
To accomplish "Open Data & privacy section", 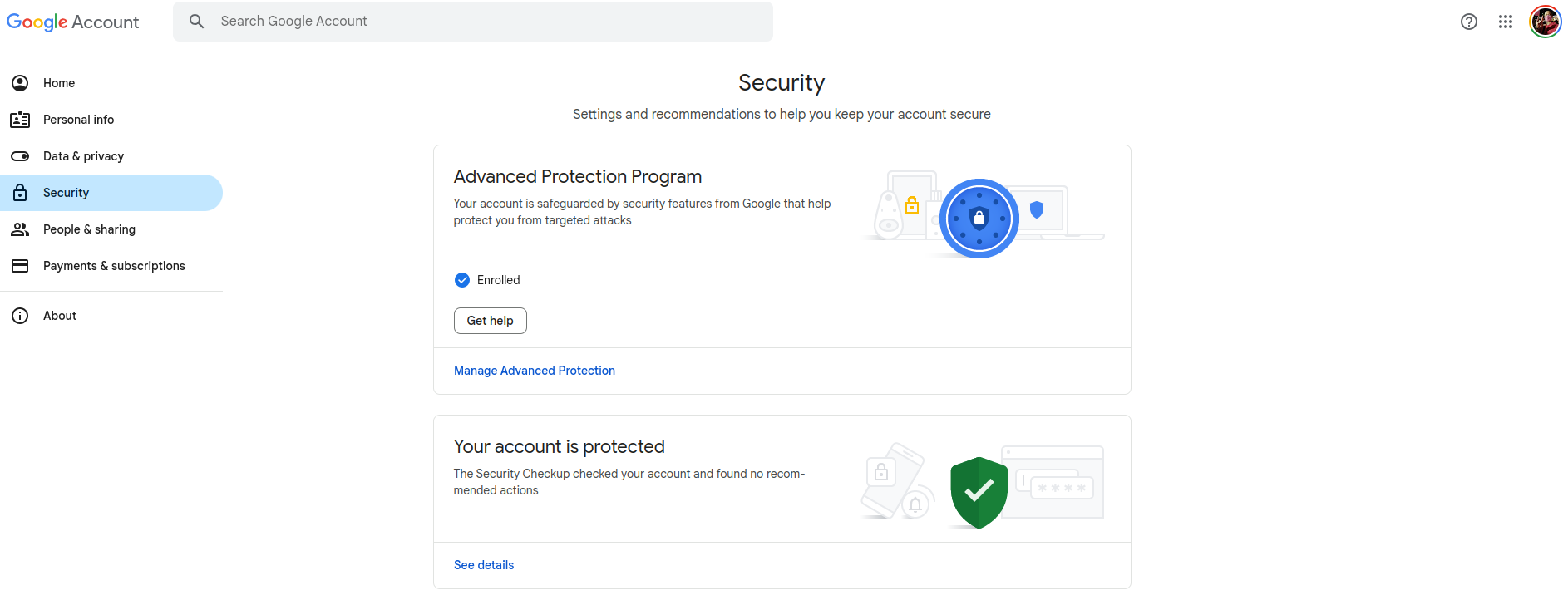I will 111,156.
